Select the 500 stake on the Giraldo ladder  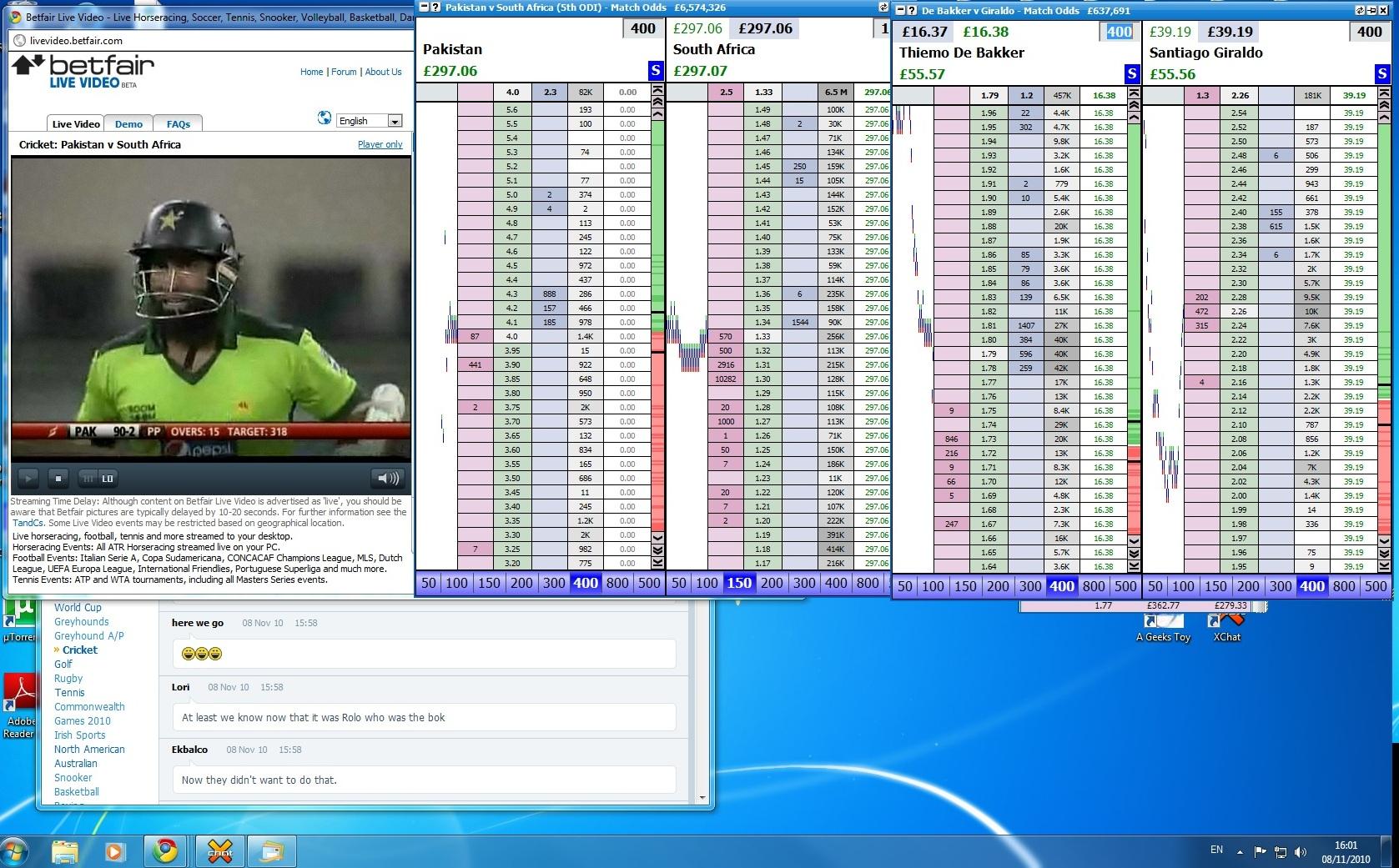1376,586
